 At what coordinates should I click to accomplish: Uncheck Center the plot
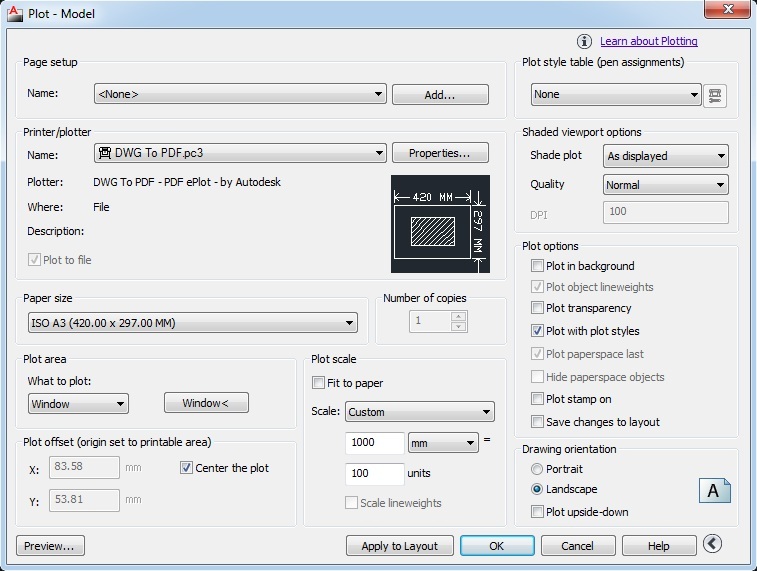[186, 468]
